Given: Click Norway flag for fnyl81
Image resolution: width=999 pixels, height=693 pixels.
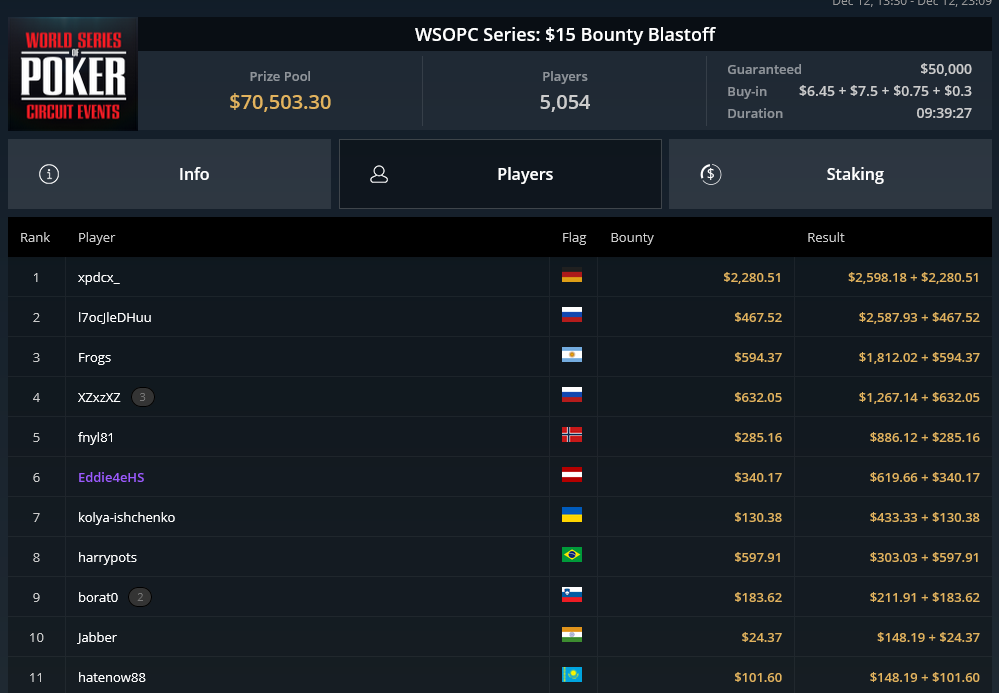Looking at the screenshot, I should pos(571,435).
